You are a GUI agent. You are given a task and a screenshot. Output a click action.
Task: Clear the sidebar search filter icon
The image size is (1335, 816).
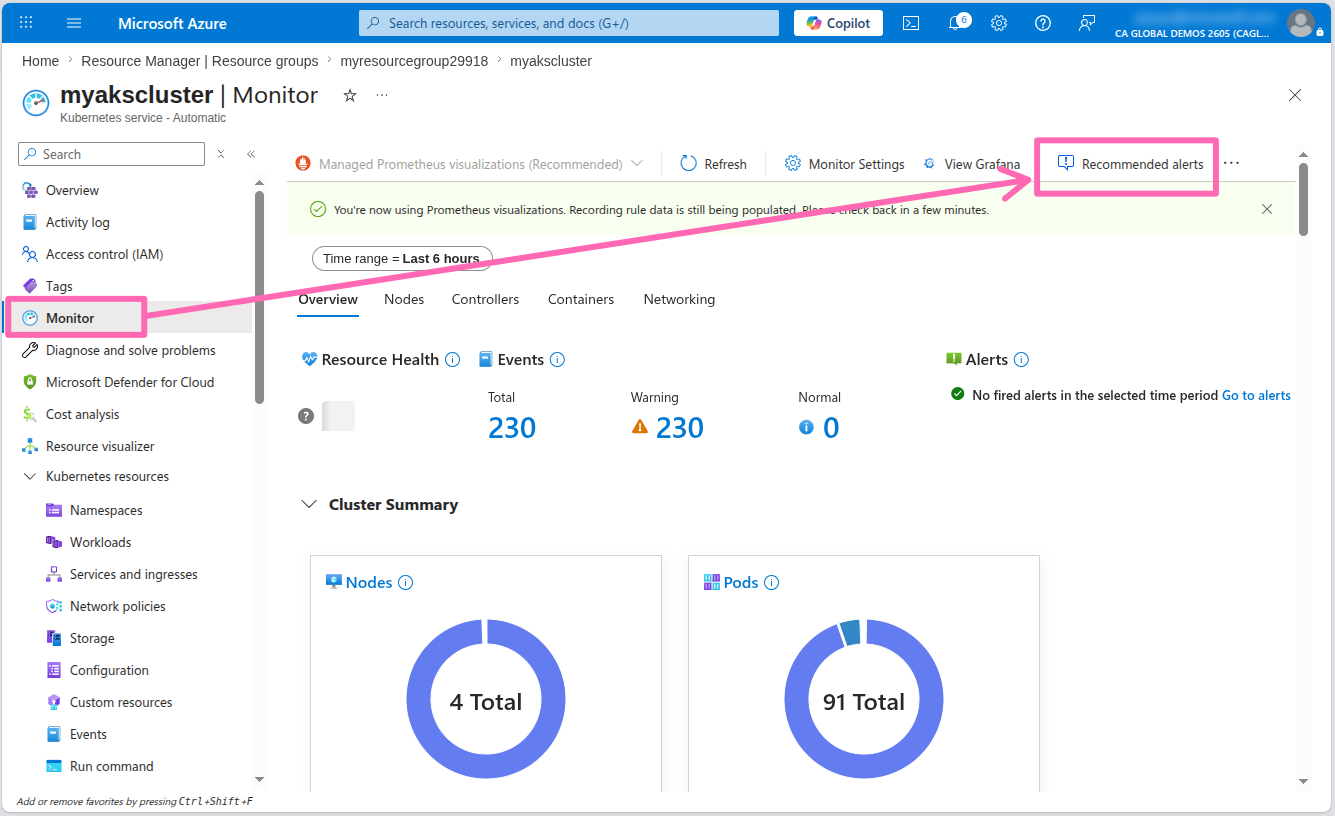pyautogui.click(x=221, y=154)
